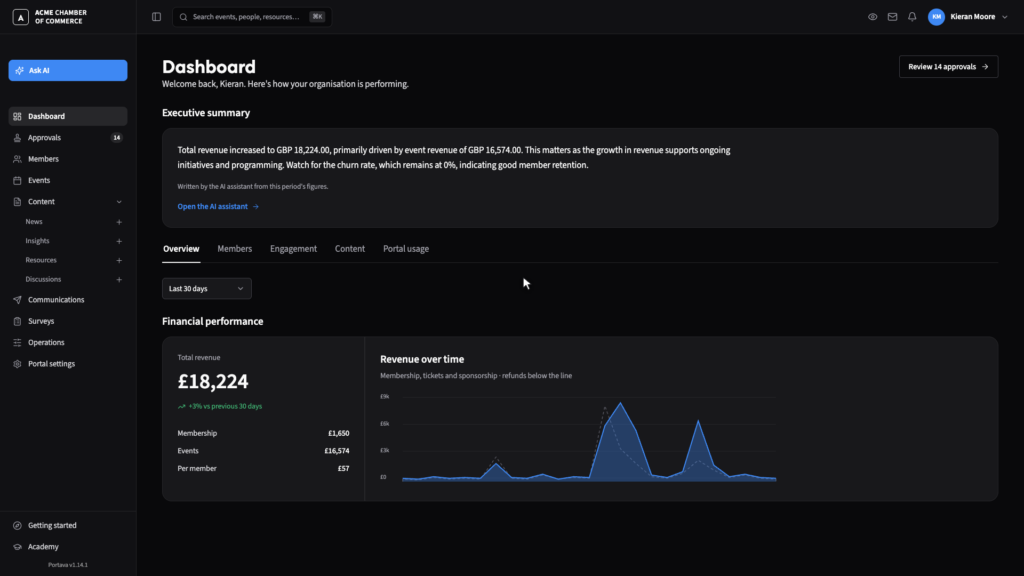1024x576 pixels.
Task: Switch to the Overview tab
Action: 181,249
